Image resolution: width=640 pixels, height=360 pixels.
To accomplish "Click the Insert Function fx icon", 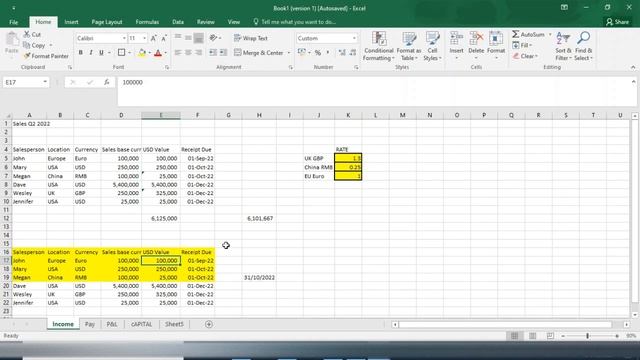I will [107, 82].
